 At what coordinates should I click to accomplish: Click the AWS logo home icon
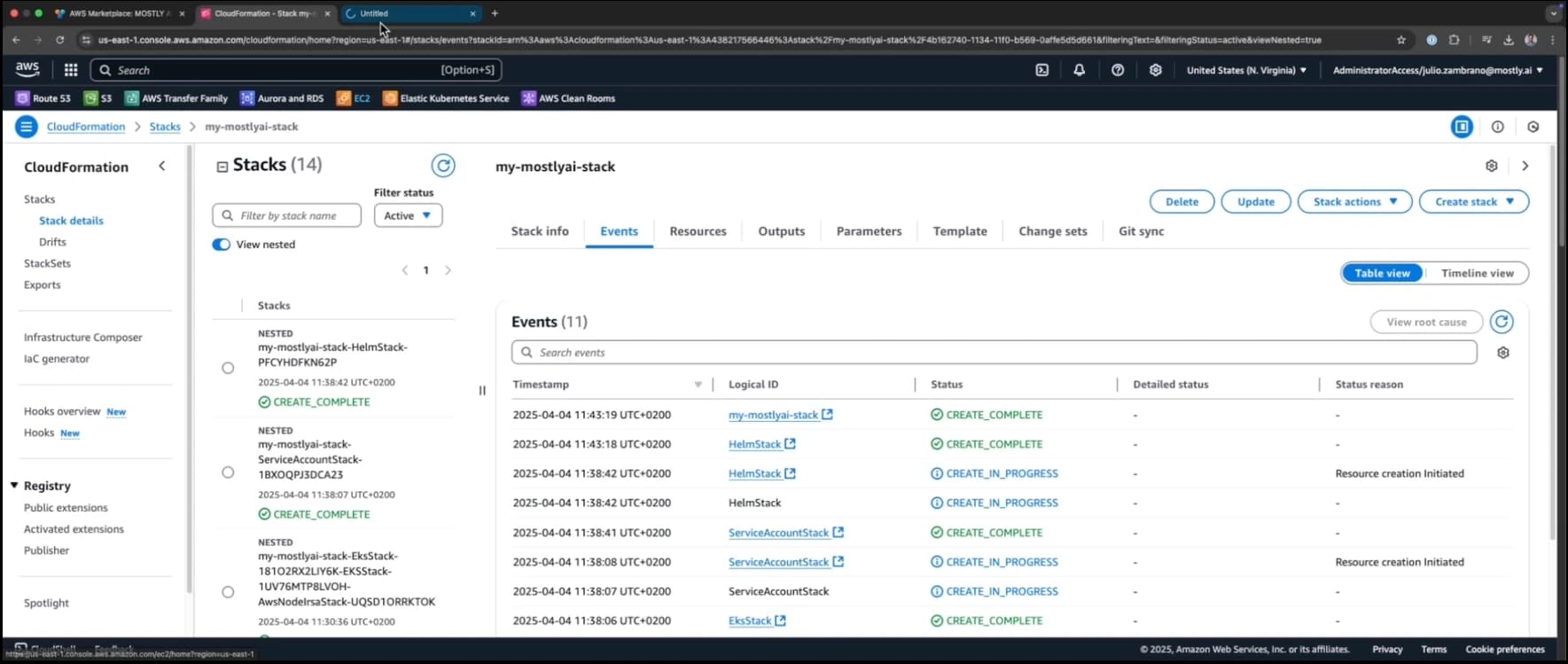click(27, 69)
